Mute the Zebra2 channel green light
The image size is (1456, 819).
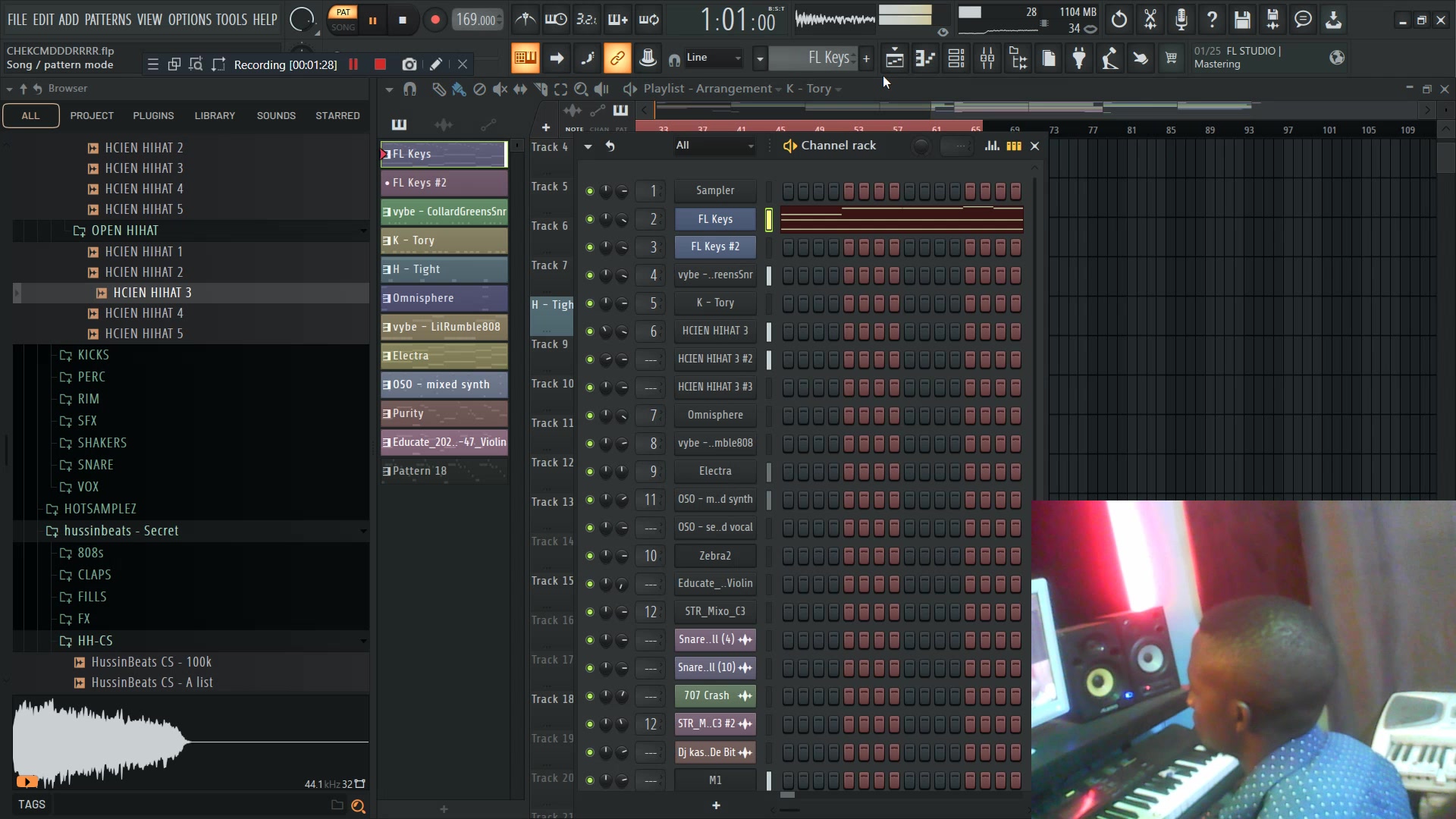[x=590, y=556]
